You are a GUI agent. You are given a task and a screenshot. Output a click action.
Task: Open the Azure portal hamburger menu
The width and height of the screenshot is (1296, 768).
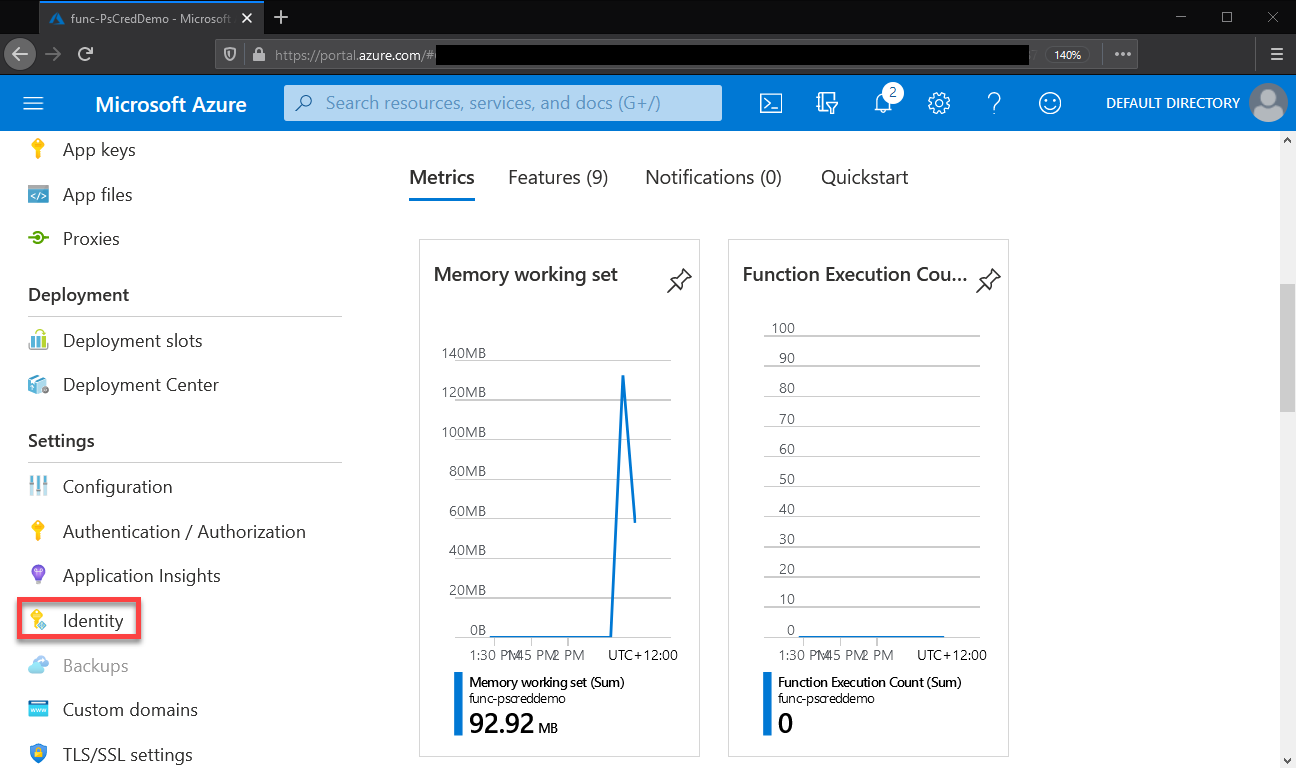(33, 104)
